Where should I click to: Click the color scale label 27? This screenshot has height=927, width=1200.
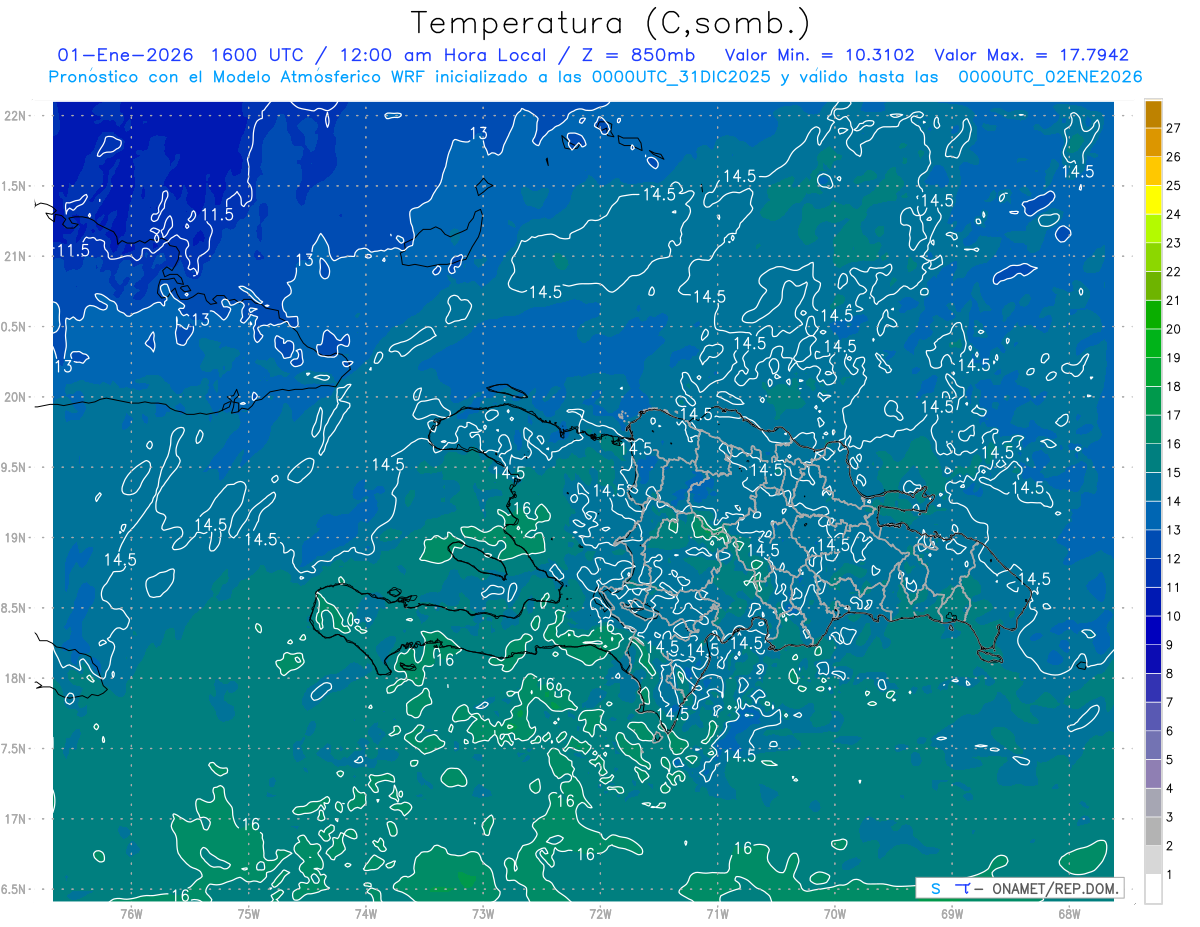tap(1174, 128)
